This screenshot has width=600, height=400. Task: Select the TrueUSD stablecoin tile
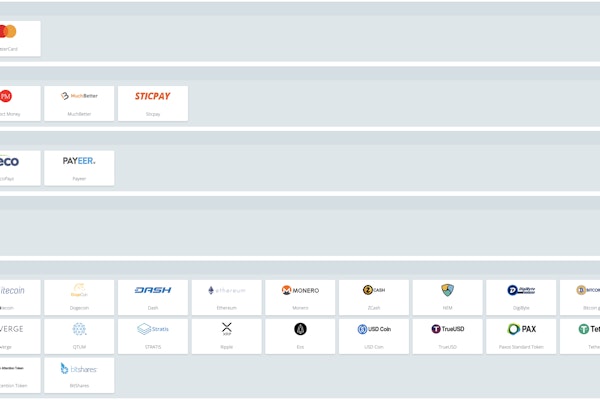pos(447,336)
